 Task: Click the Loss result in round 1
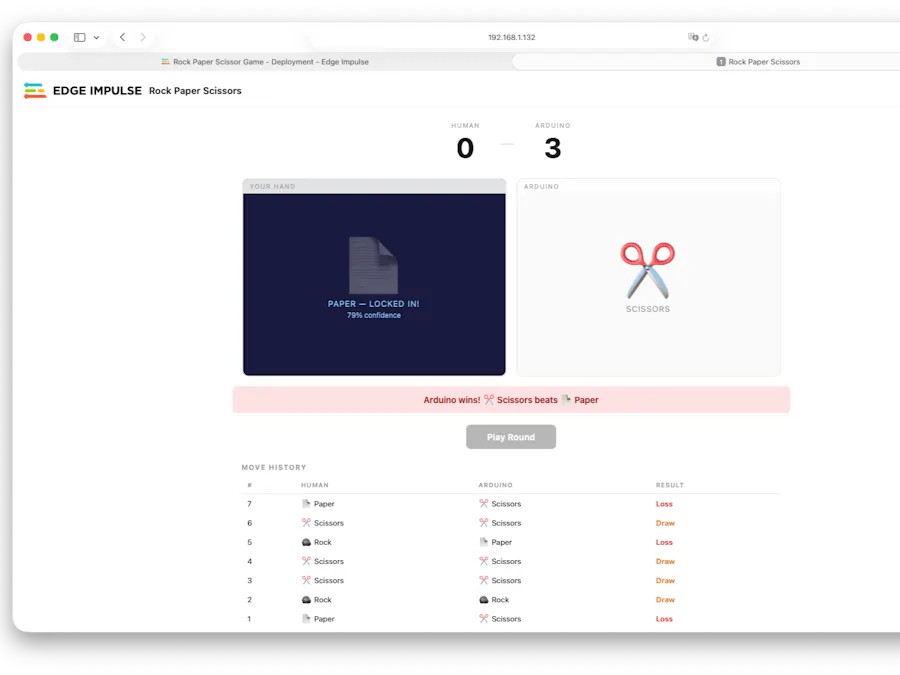[x=664, y=619]
